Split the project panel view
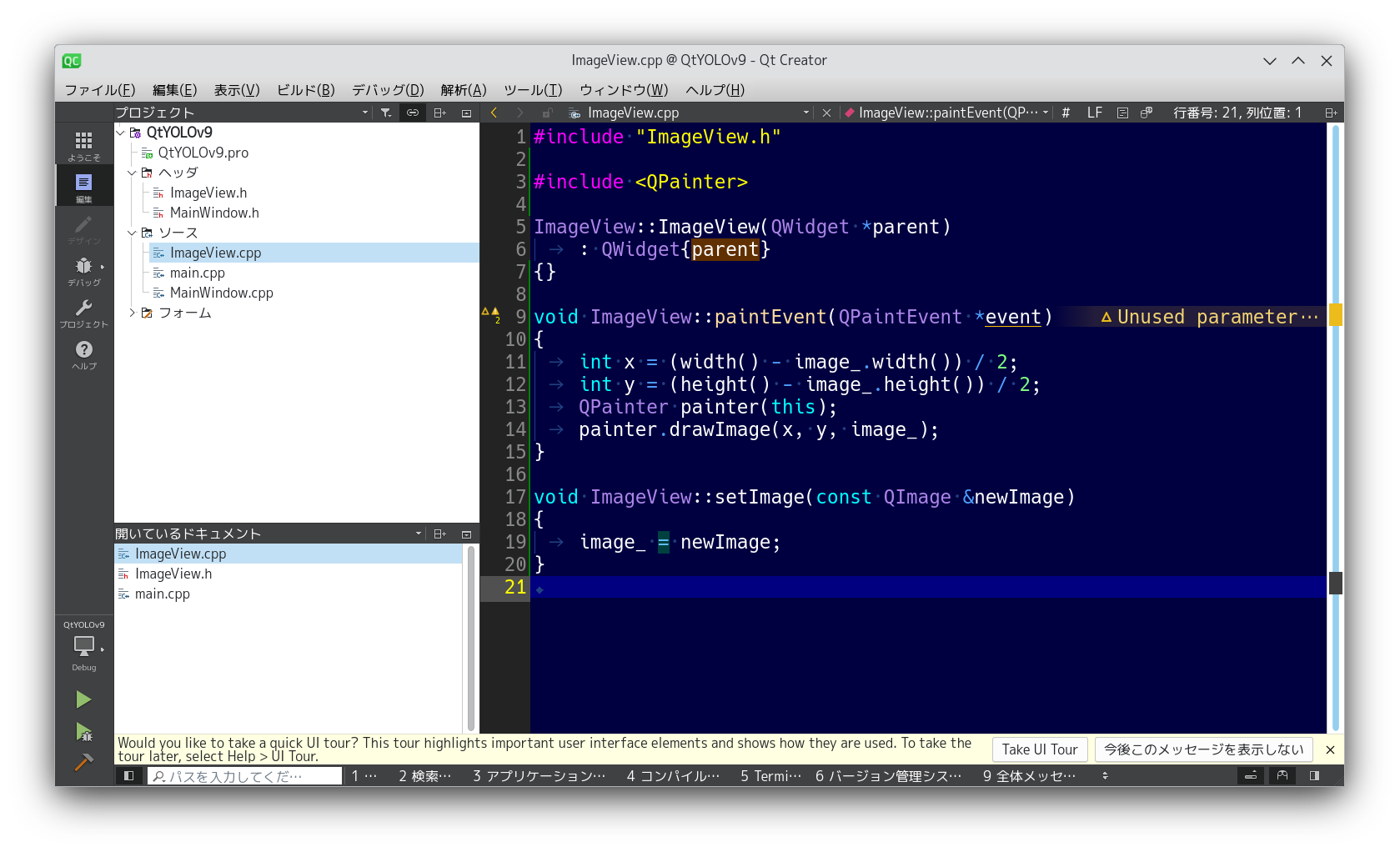This screenshot has width=1400, height=852. point(439,113)
